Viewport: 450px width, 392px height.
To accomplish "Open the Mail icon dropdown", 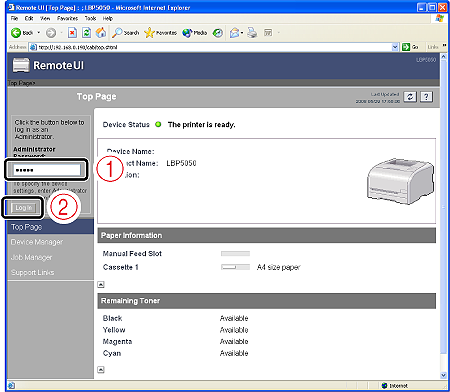I will [236, 33].
